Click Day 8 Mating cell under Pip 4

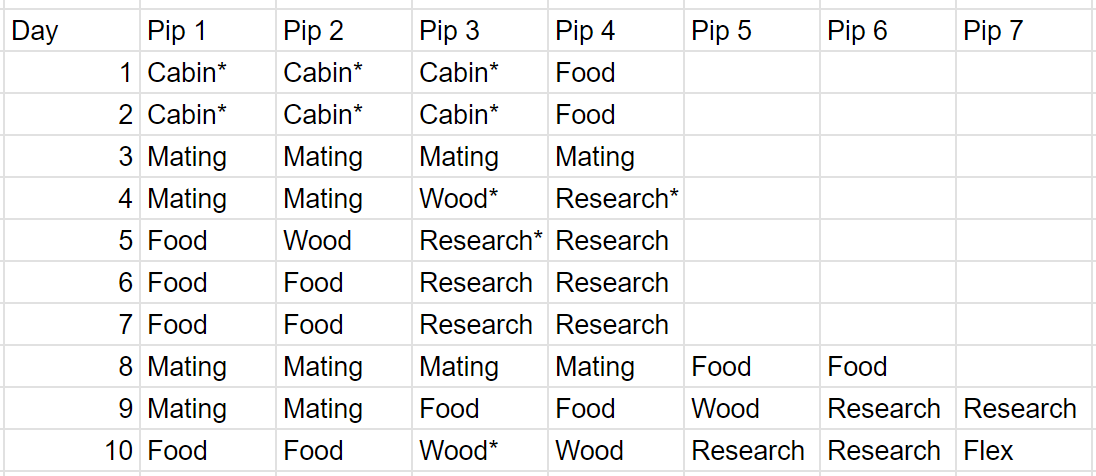point(615,367)
